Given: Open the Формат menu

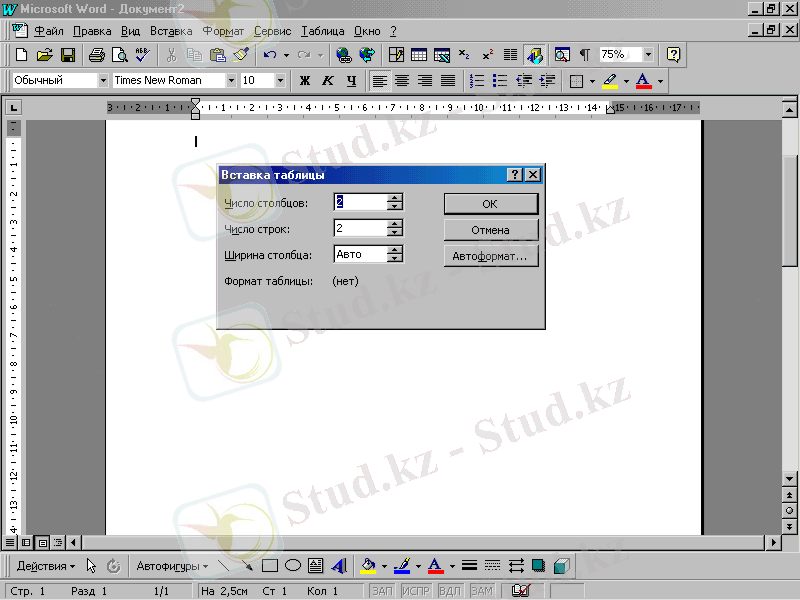Looking at the screenshot, I should [222, 31].
